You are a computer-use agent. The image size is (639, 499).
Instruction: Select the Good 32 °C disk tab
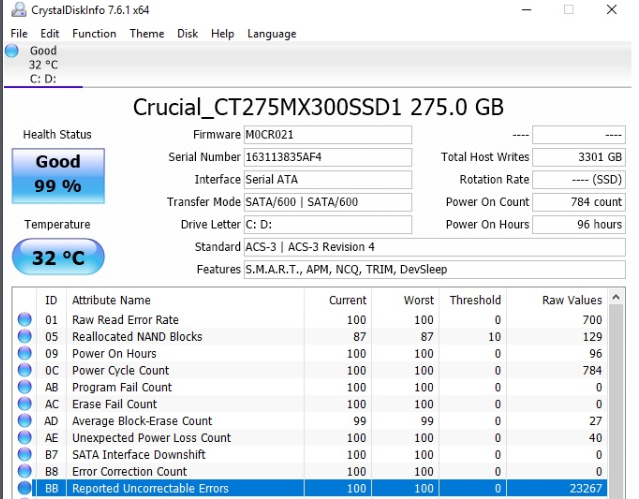43,64
